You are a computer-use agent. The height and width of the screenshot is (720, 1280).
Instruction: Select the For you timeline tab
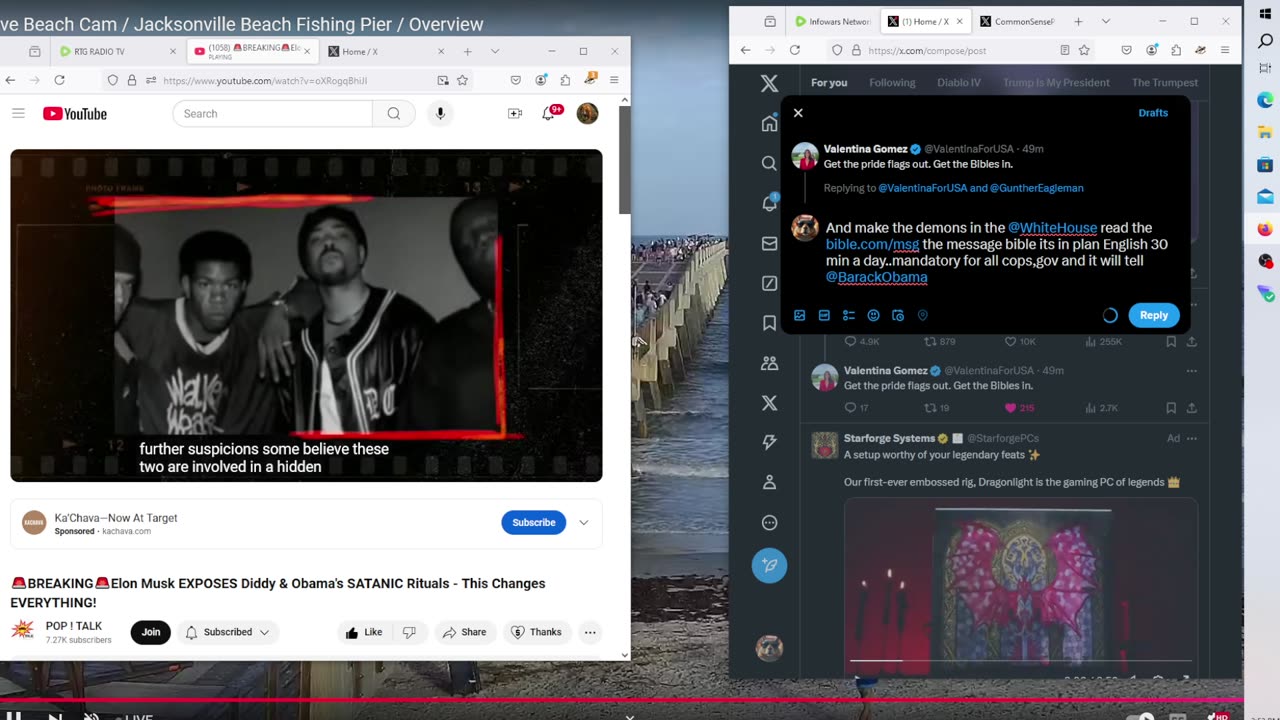point(829,83)
